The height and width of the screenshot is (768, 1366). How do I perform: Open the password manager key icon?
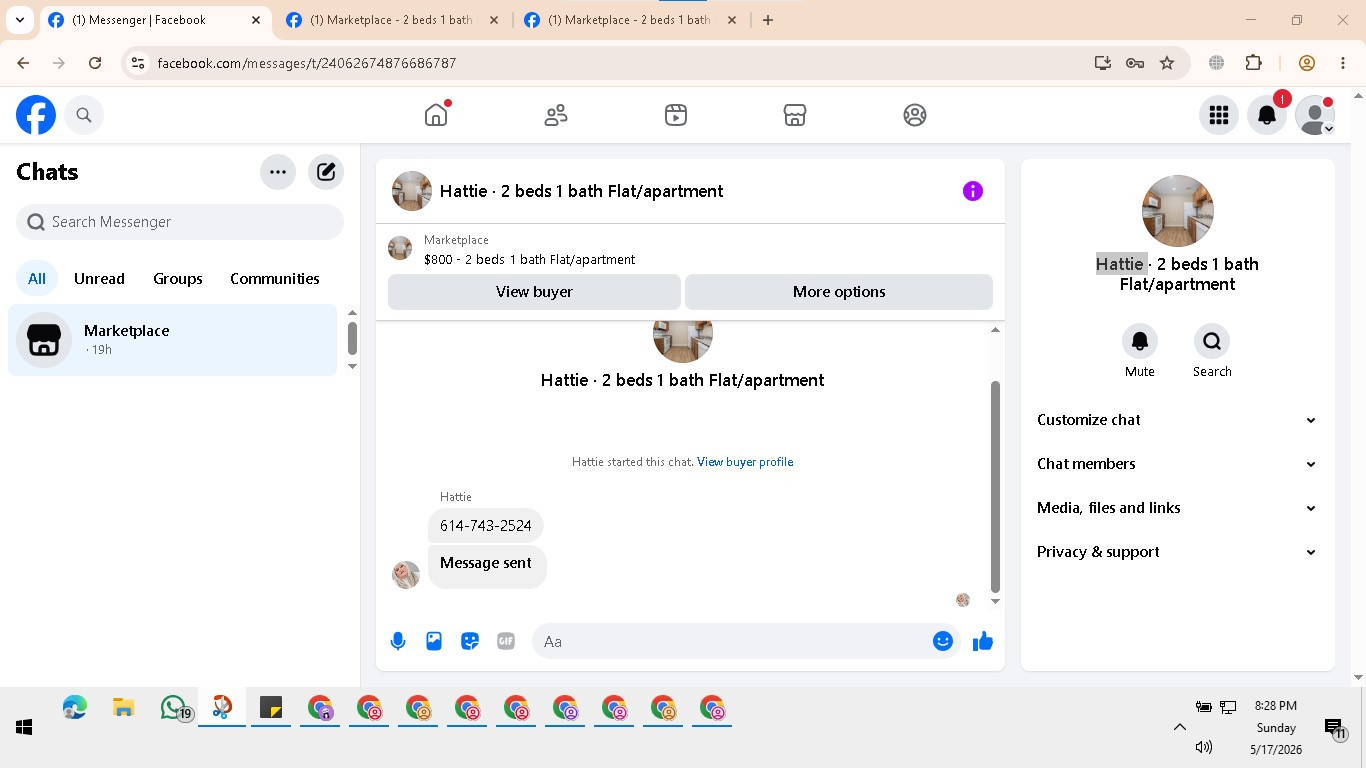(x=1135, y=63)
